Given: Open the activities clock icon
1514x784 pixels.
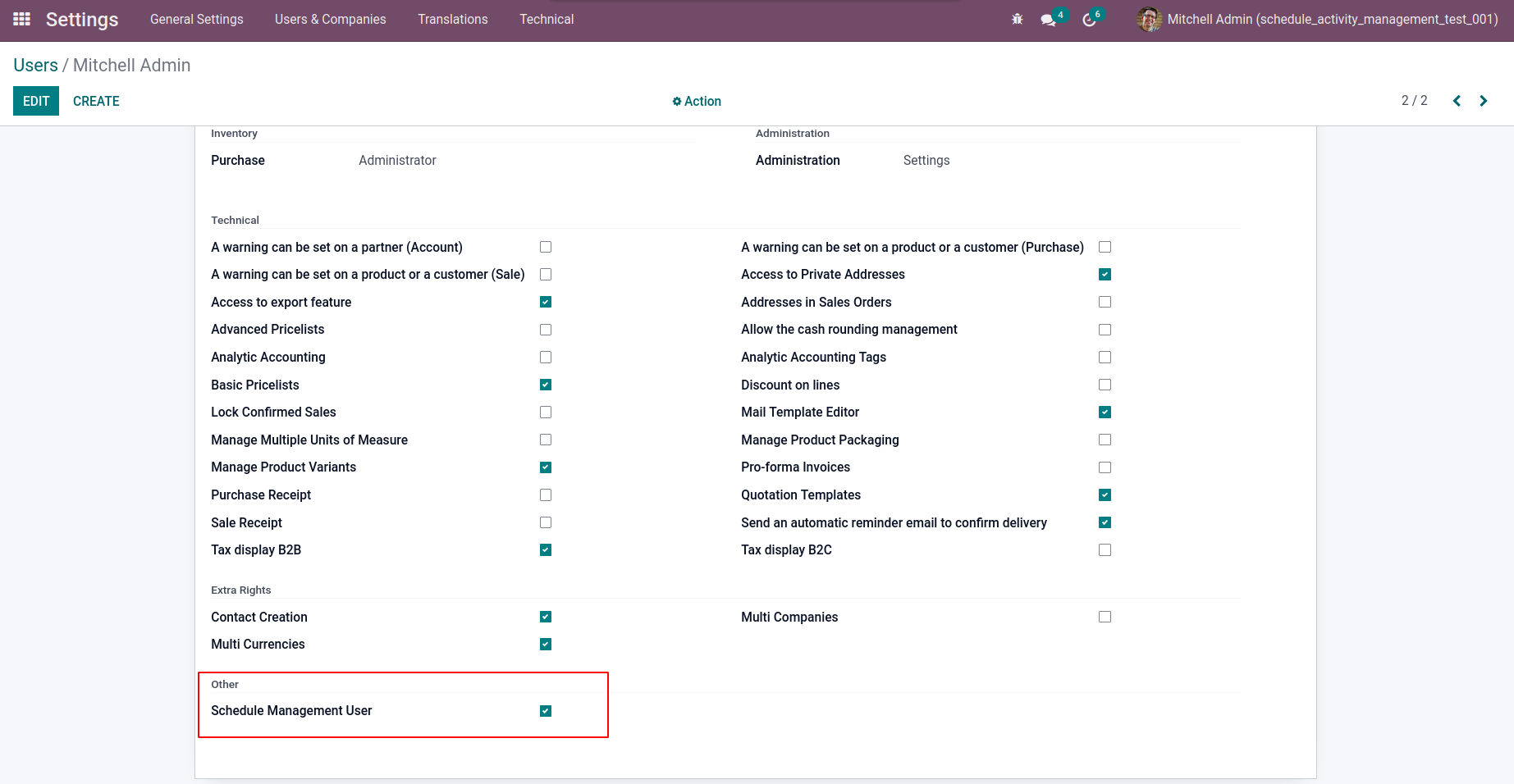Looking at the screenshot, I should click(1089, 20).
